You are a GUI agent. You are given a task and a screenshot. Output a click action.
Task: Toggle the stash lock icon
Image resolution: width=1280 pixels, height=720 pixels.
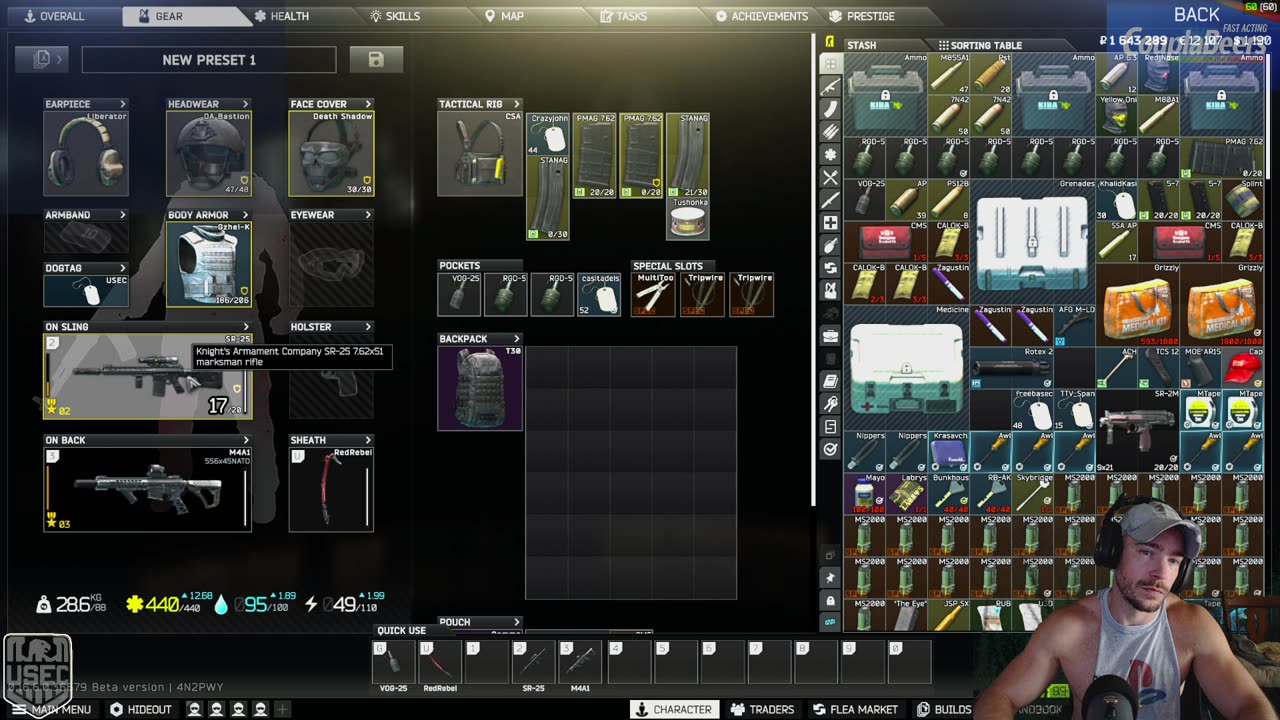coord(830,600)
